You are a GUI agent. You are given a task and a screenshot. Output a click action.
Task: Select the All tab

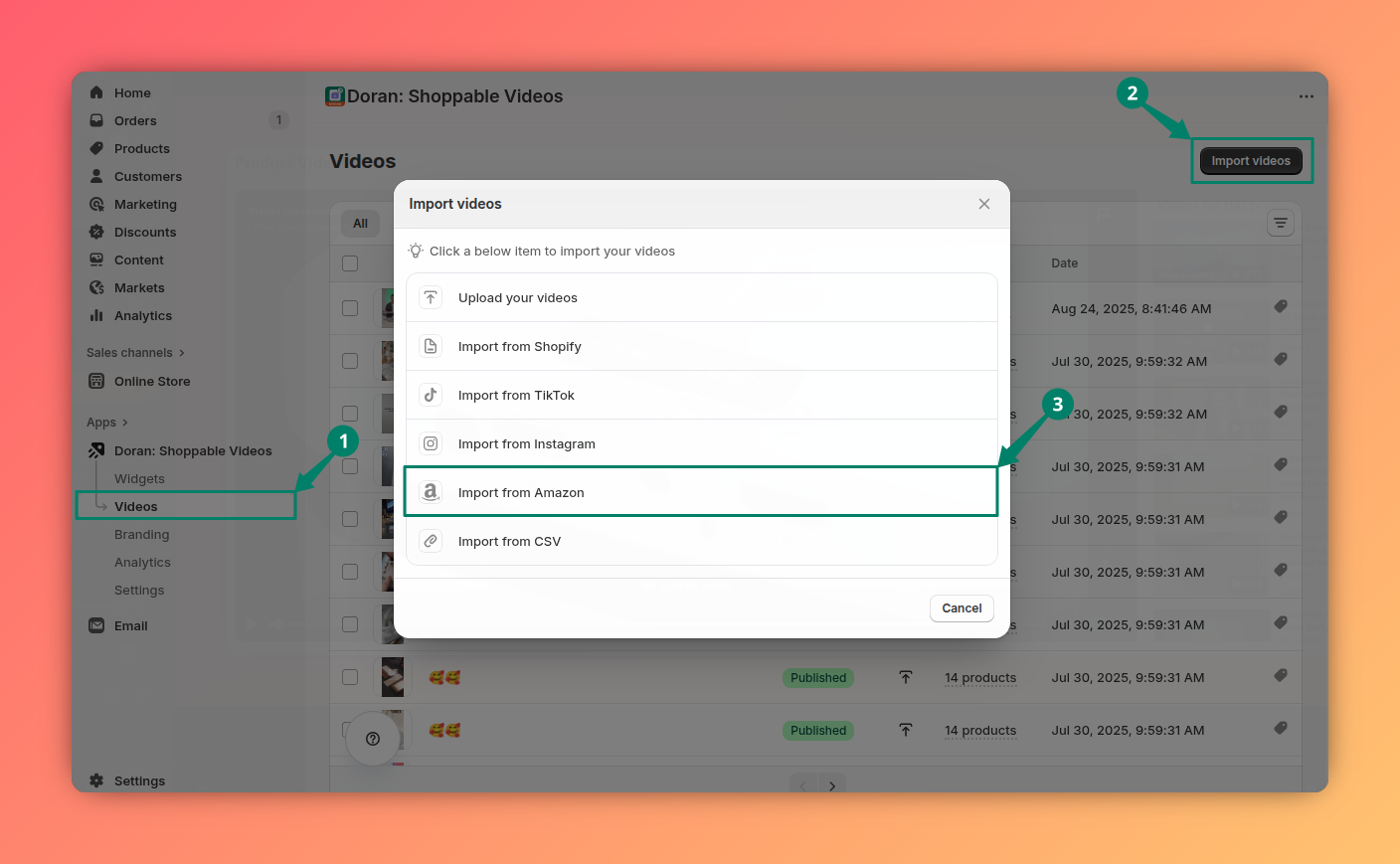(360, 224)
